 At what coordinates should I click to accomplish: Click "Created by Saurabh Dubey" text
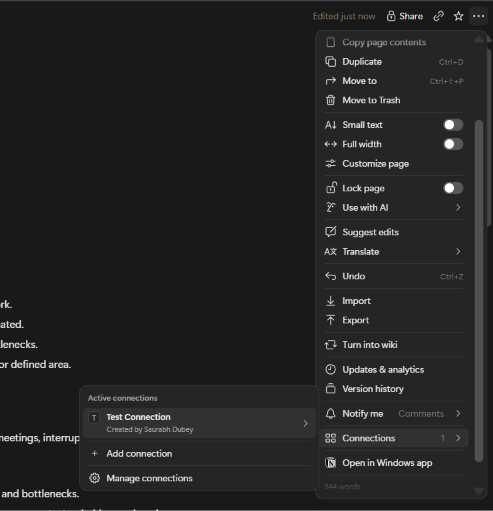click(150, 429)
